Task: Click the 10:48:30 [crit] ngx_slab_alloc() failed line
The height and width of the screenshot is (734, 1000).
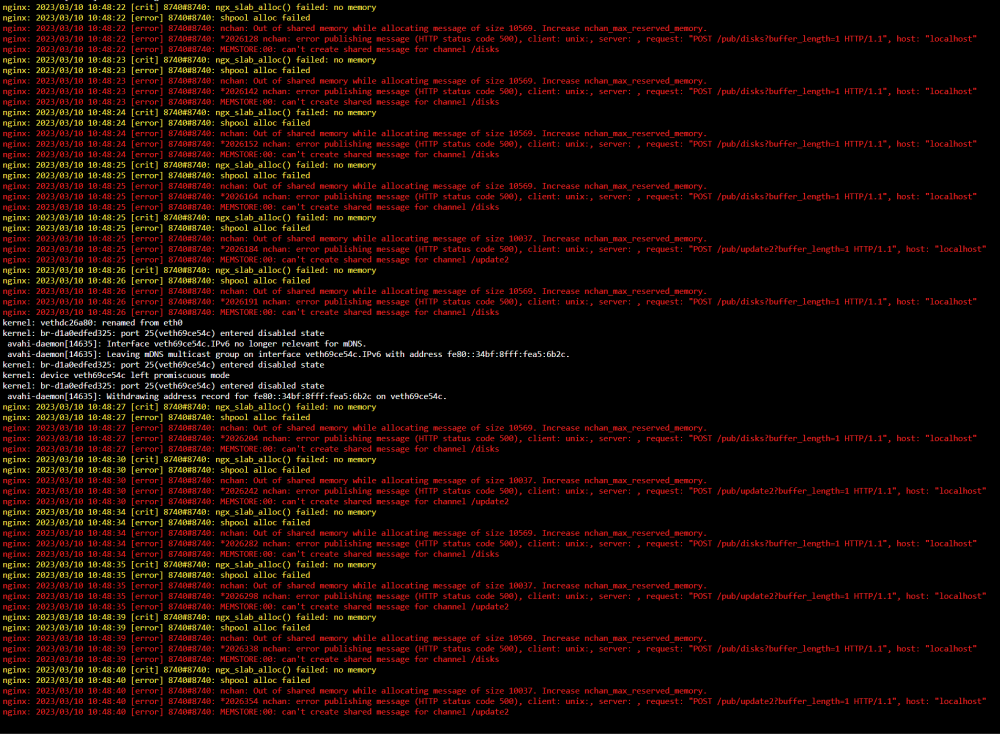Action: pyautogui.click(x=189, y=460)
